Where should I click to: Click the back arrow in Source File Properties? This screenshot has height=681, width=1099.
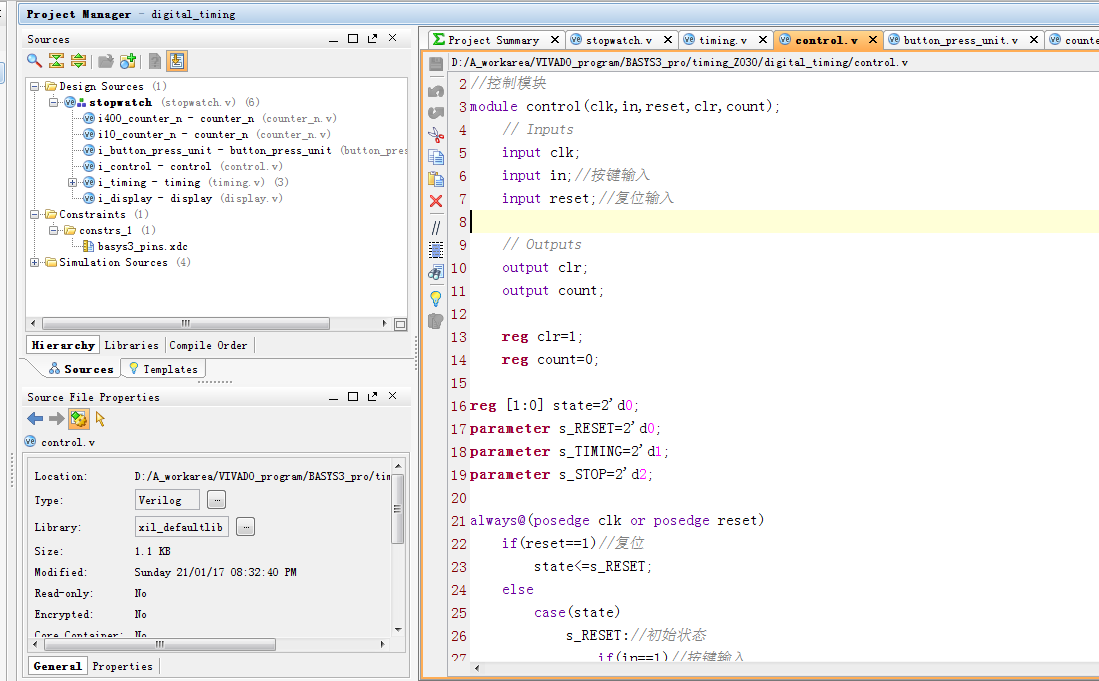(35, 419)
